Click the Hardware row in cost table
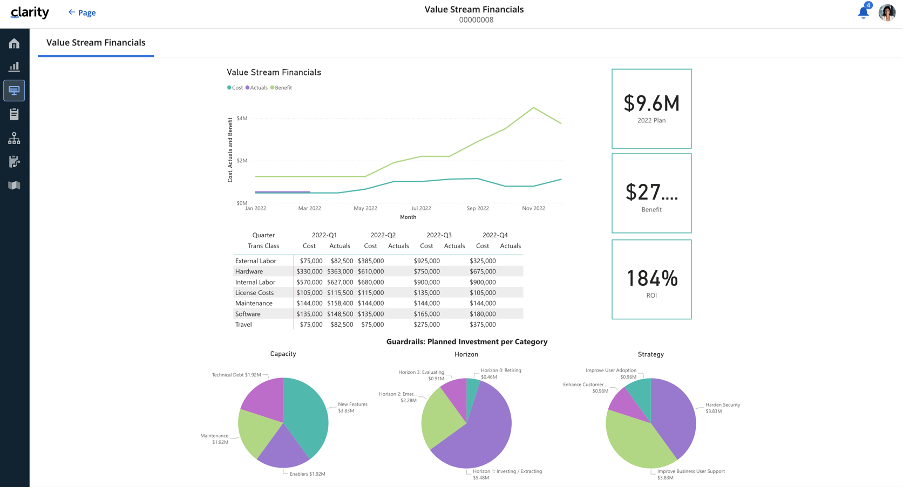 tap(248, 271)
